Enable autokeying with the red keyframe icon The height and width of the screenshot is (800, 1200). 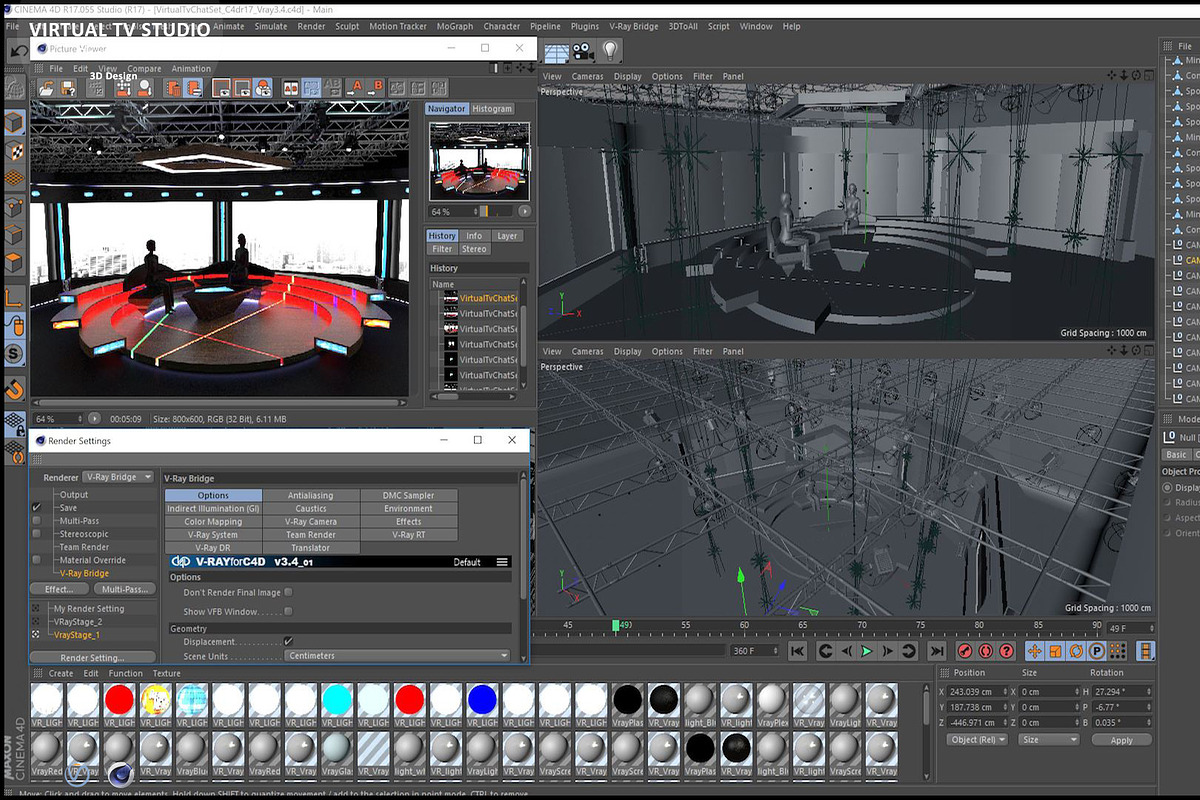985,650
